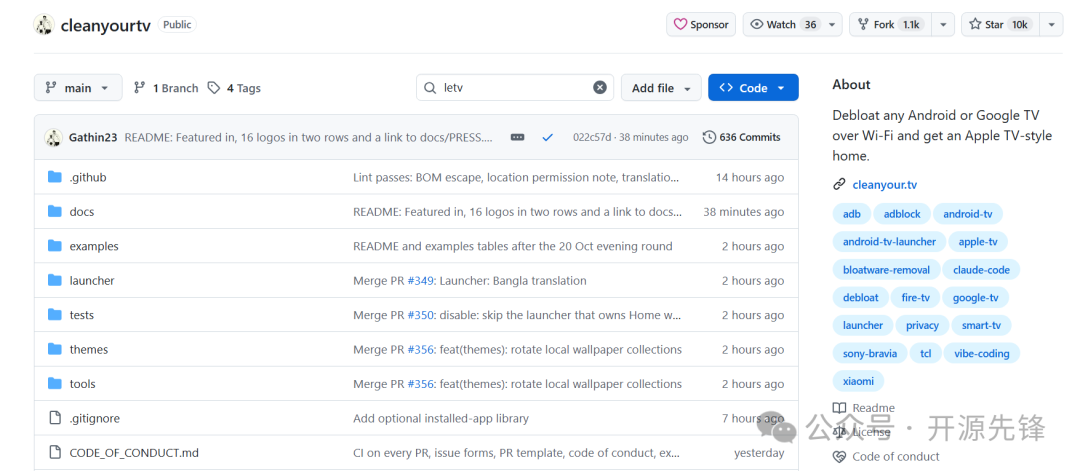Screen dimensions: 1080x471
Task: Click the folder icon beside docs
Action: [x=55, y=211]
